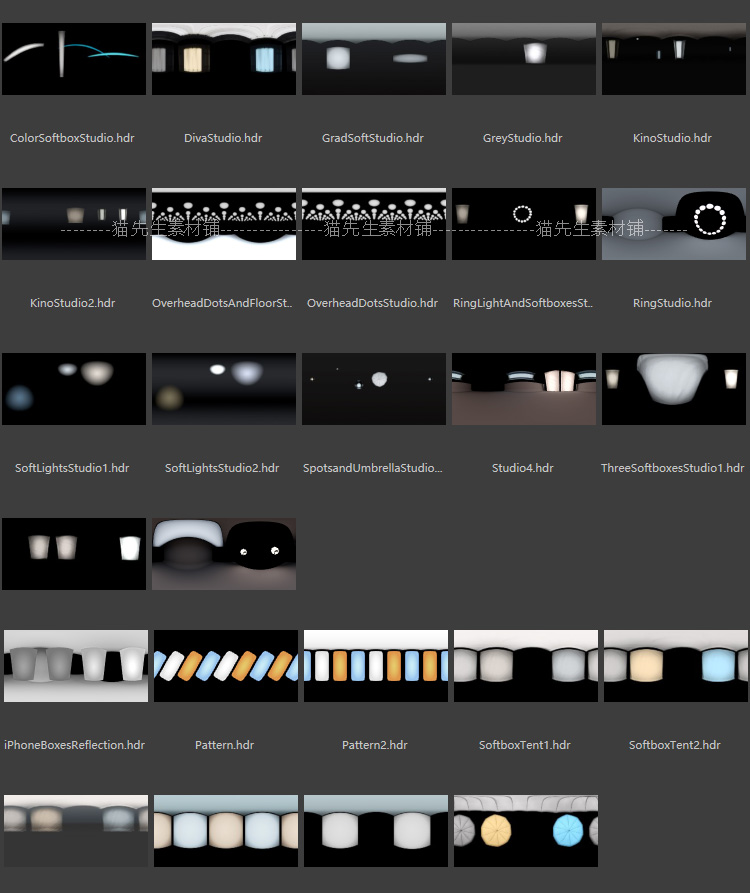
Task: Select the KinoStudio.hdr thumbnail image
Action: 674,59
